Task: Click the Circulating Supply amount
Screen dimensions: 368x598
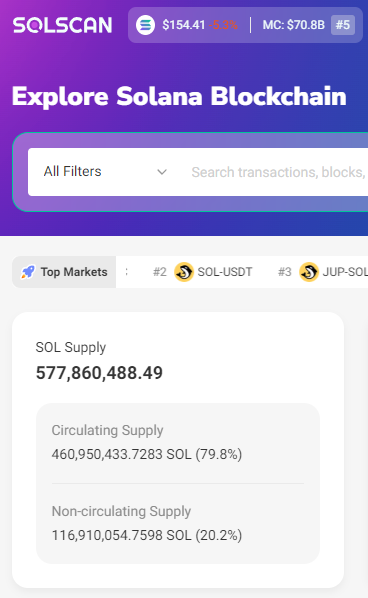Action: (x=147, y=454)
